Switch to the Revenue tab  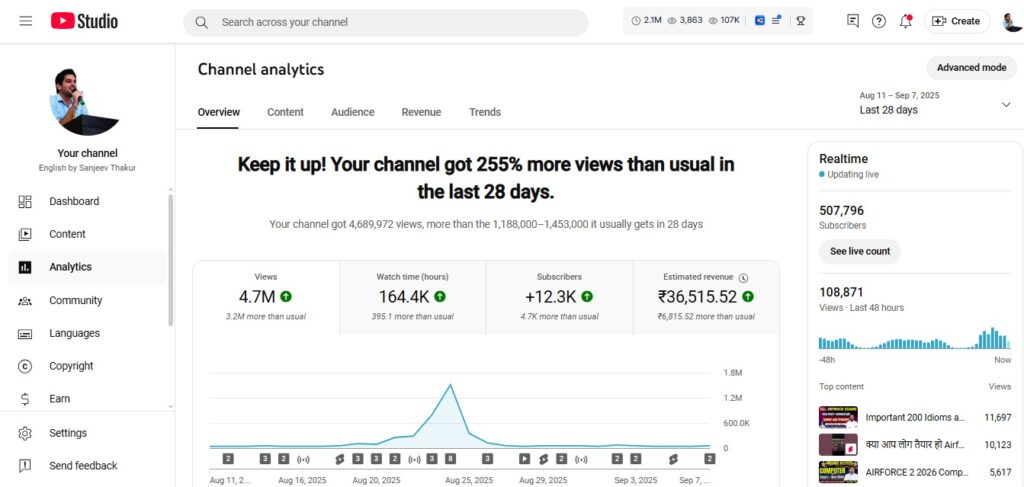click(421, 112)
